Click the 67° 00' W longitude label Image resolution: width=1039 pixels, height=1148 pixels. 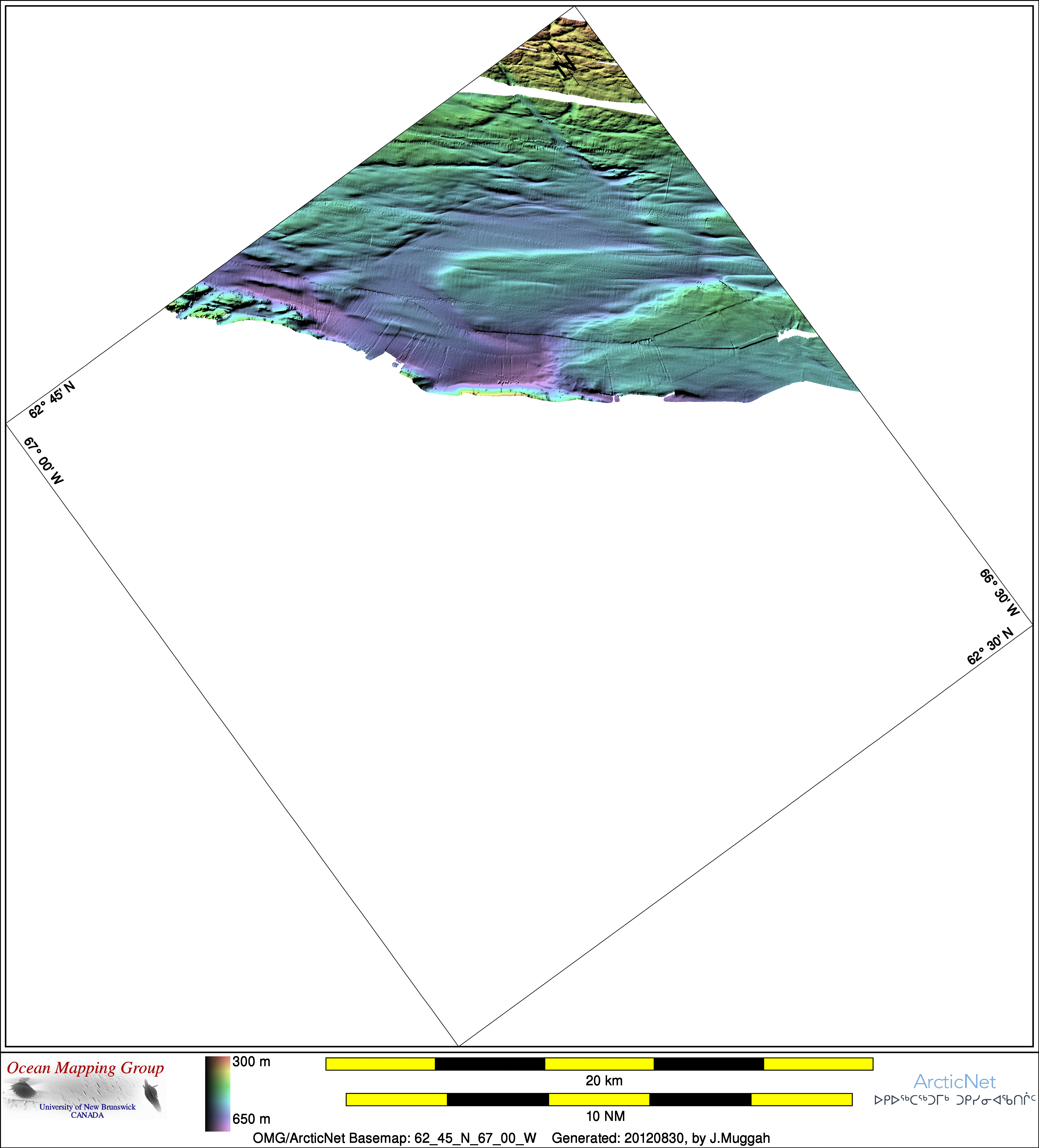(43, 461)
